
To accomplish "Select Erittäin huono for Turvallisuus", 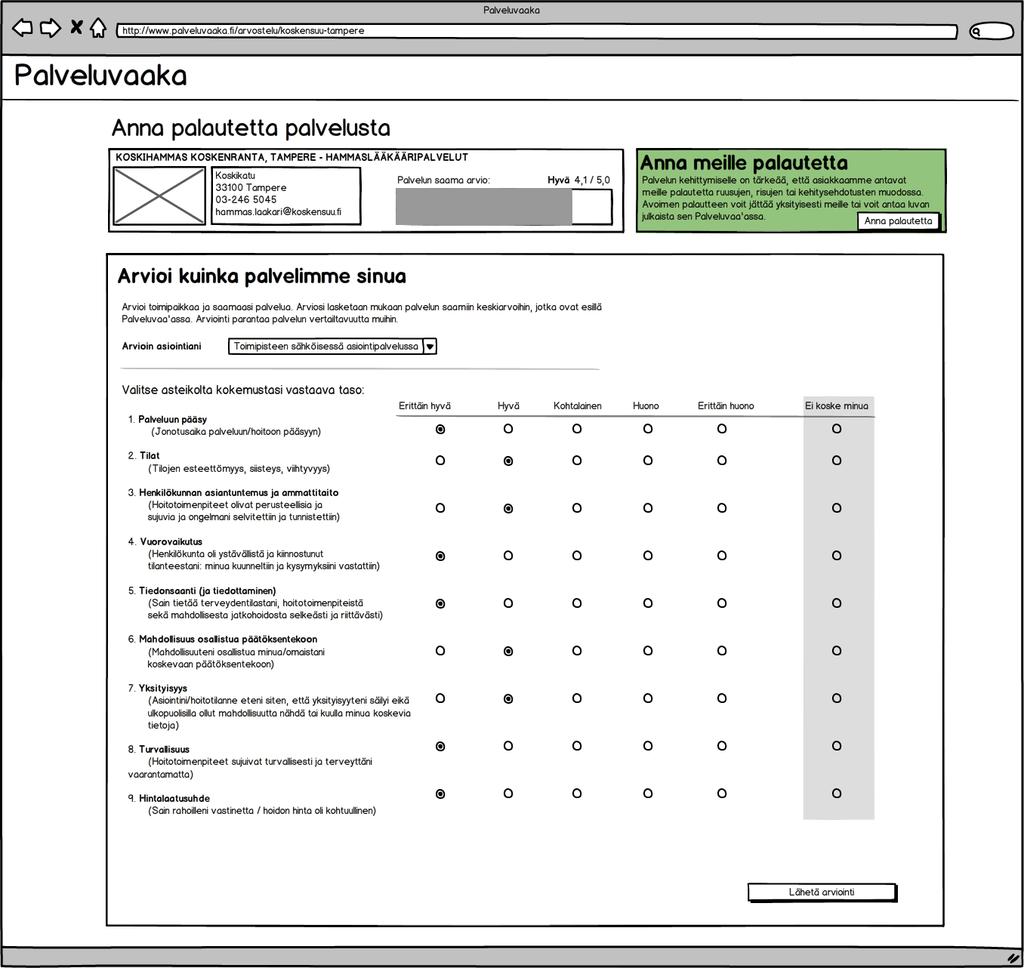I will pos(722,746).
